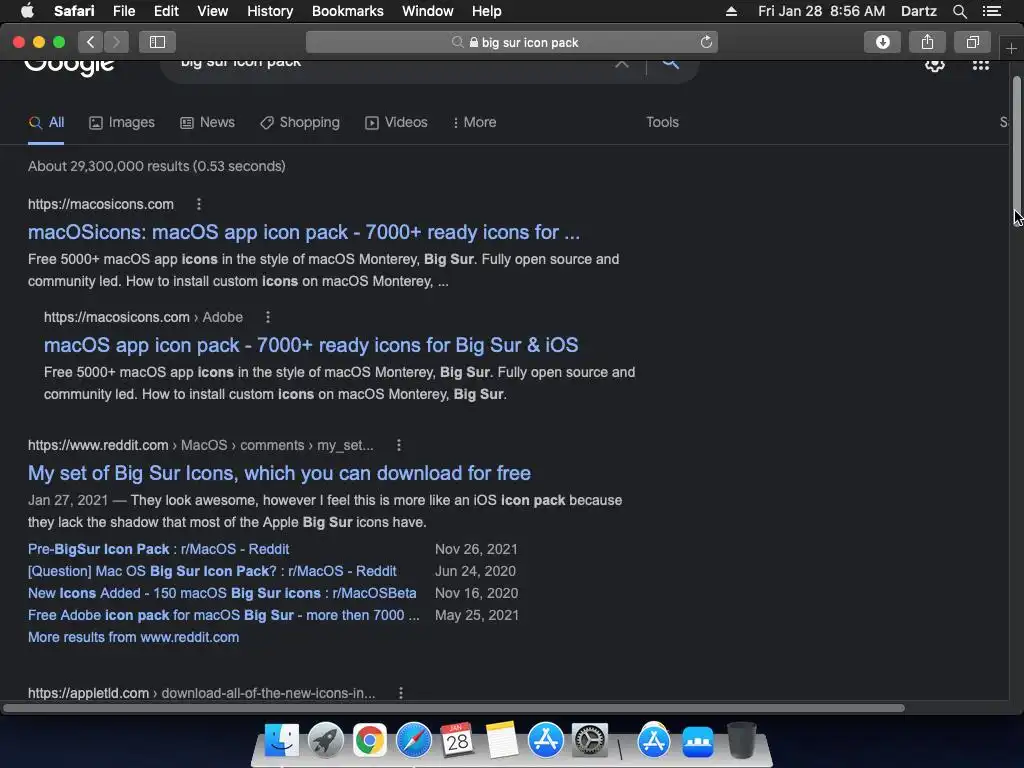Open the Safari File menu

(x=123, y=11)
